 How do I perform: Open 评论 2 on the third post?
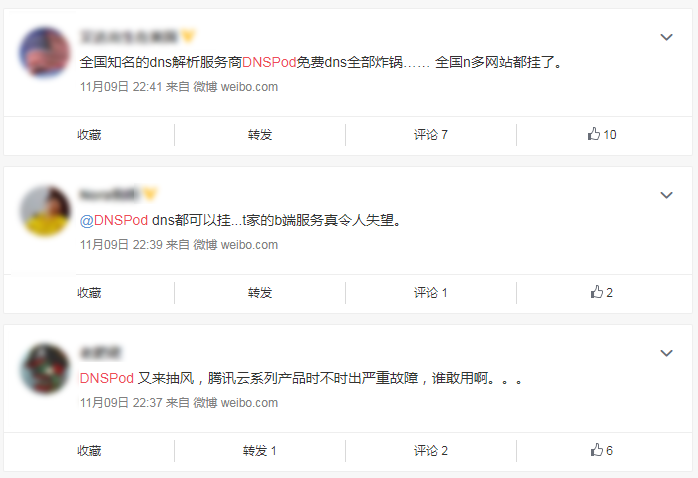pos(430,450)
